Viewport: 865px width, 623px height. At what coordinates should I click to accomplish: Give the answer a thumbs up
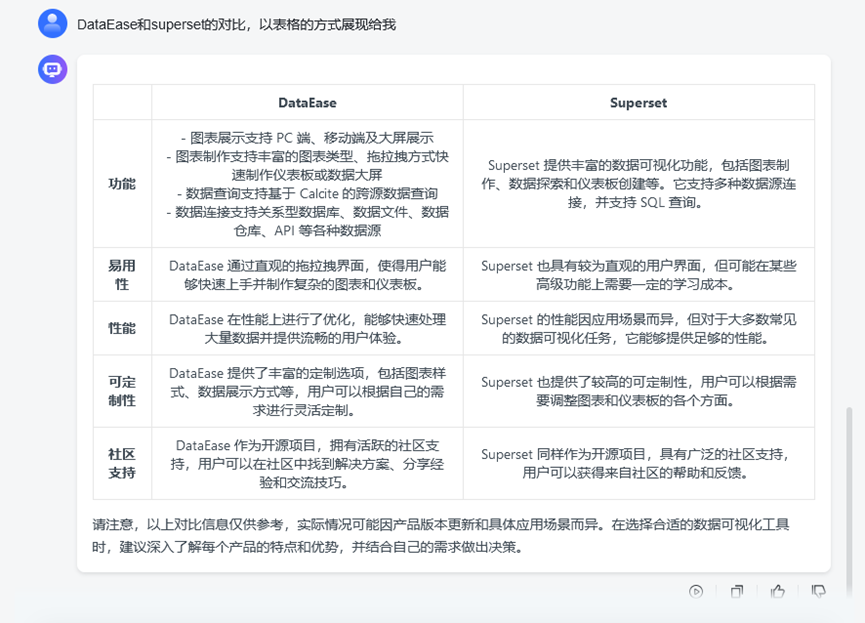778,591
